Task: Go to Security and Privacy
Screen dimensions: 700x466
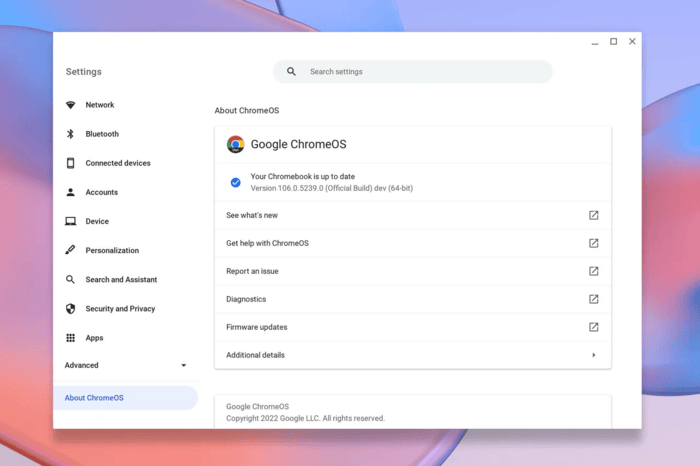Action: [121, 309]
